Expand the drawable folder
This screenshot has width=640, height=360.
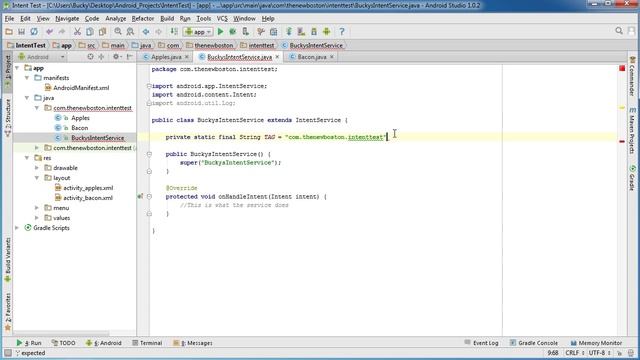coord(37,168)
